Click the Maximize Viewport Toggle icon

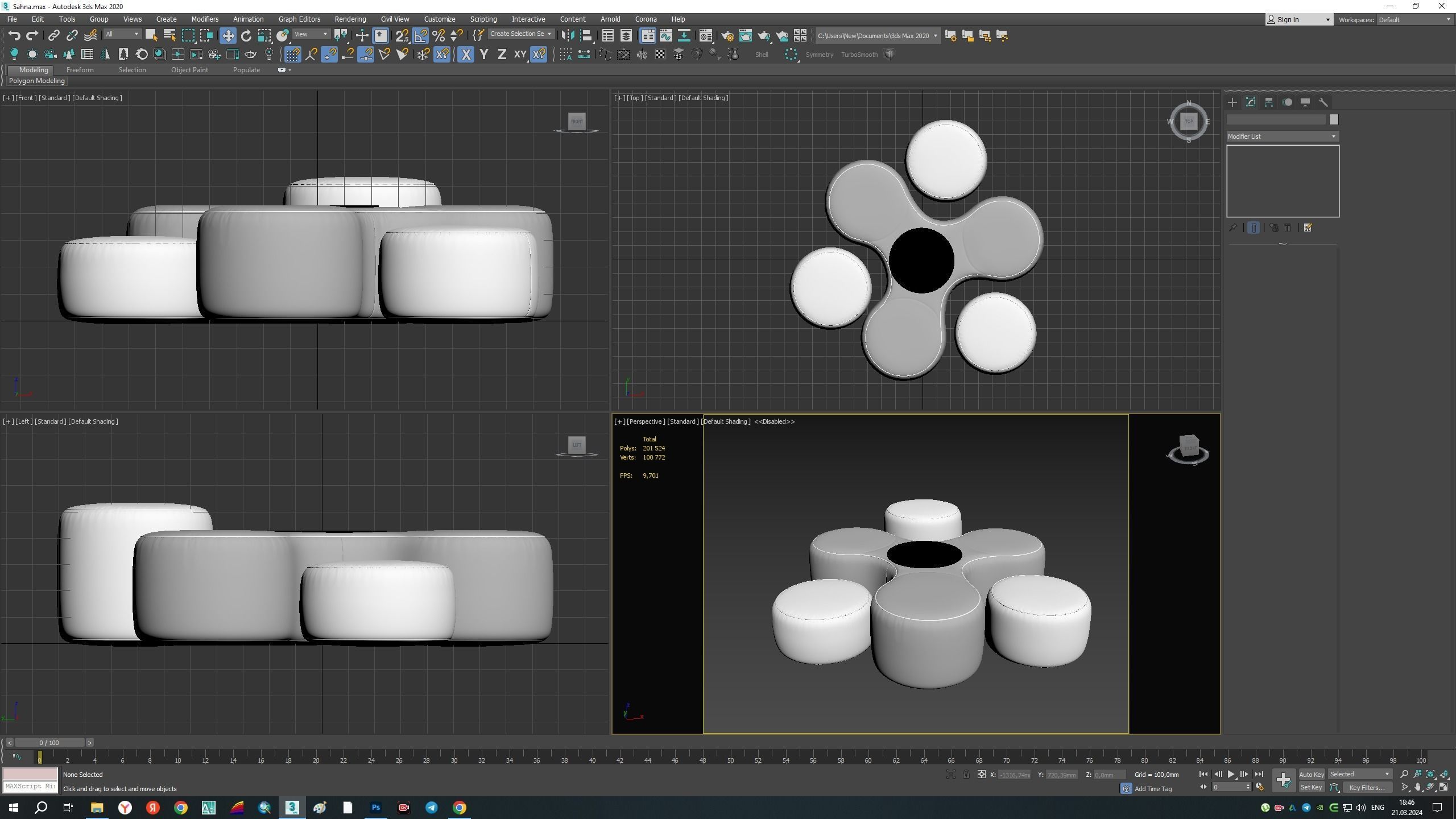(x=1444, y=788)
